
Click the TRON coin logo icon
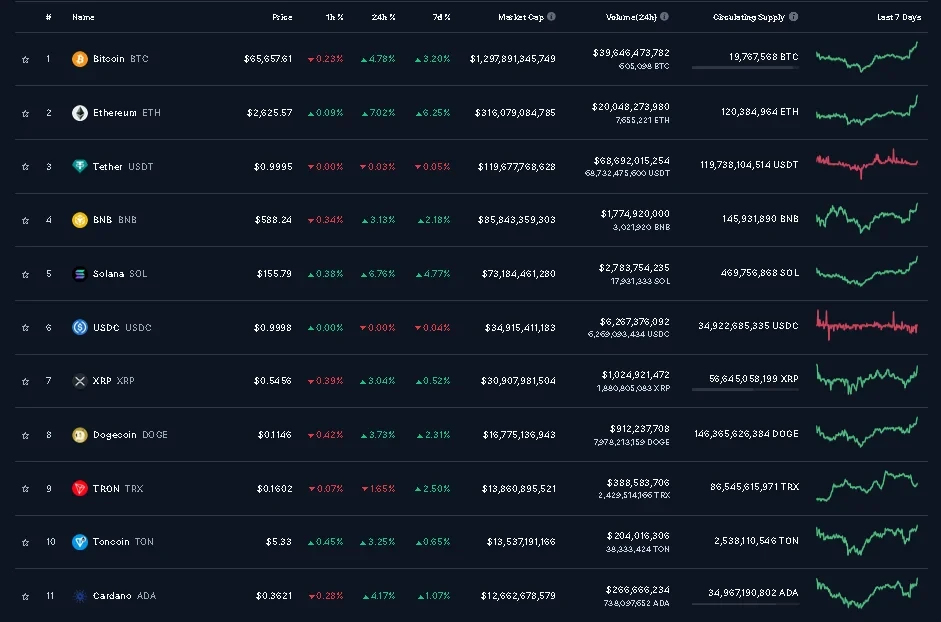pos(80,489)
